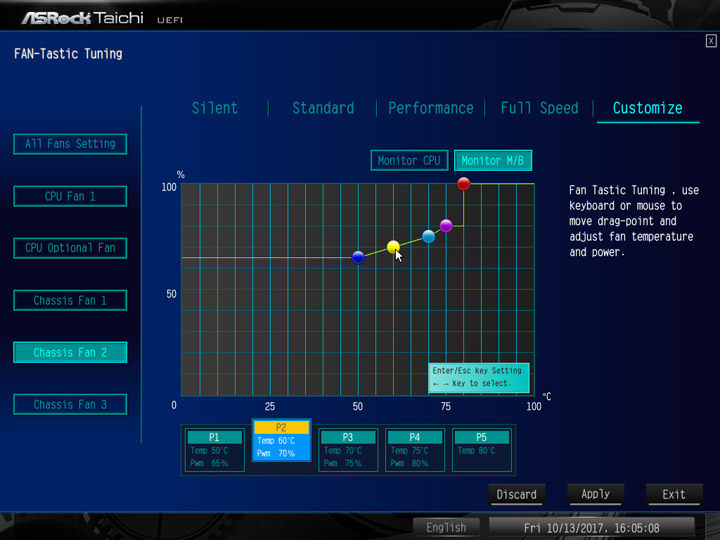Select the Customize tab
720x540 pixels.
pos(647,108)
